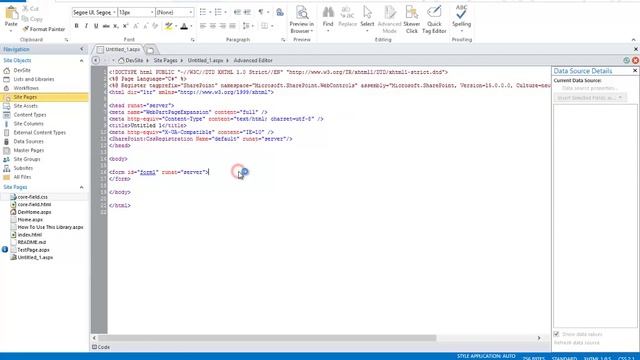This screenshot has width=640, height=360.
Task: Collapse the ribbon with the arrow
Action: (x=633, y=40)
